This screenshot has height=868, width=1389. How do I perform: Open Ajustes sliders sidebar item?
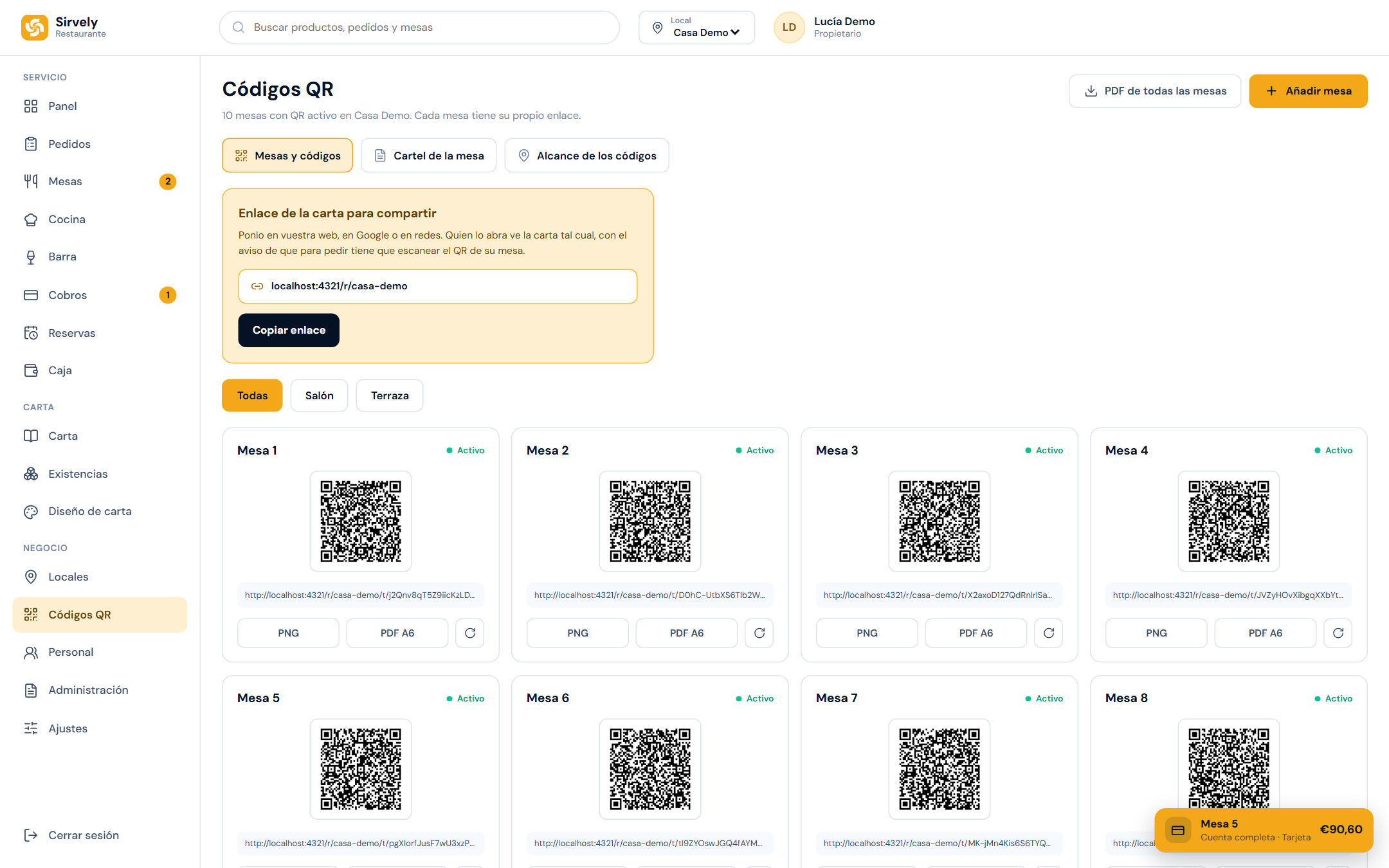click(100, 728)
